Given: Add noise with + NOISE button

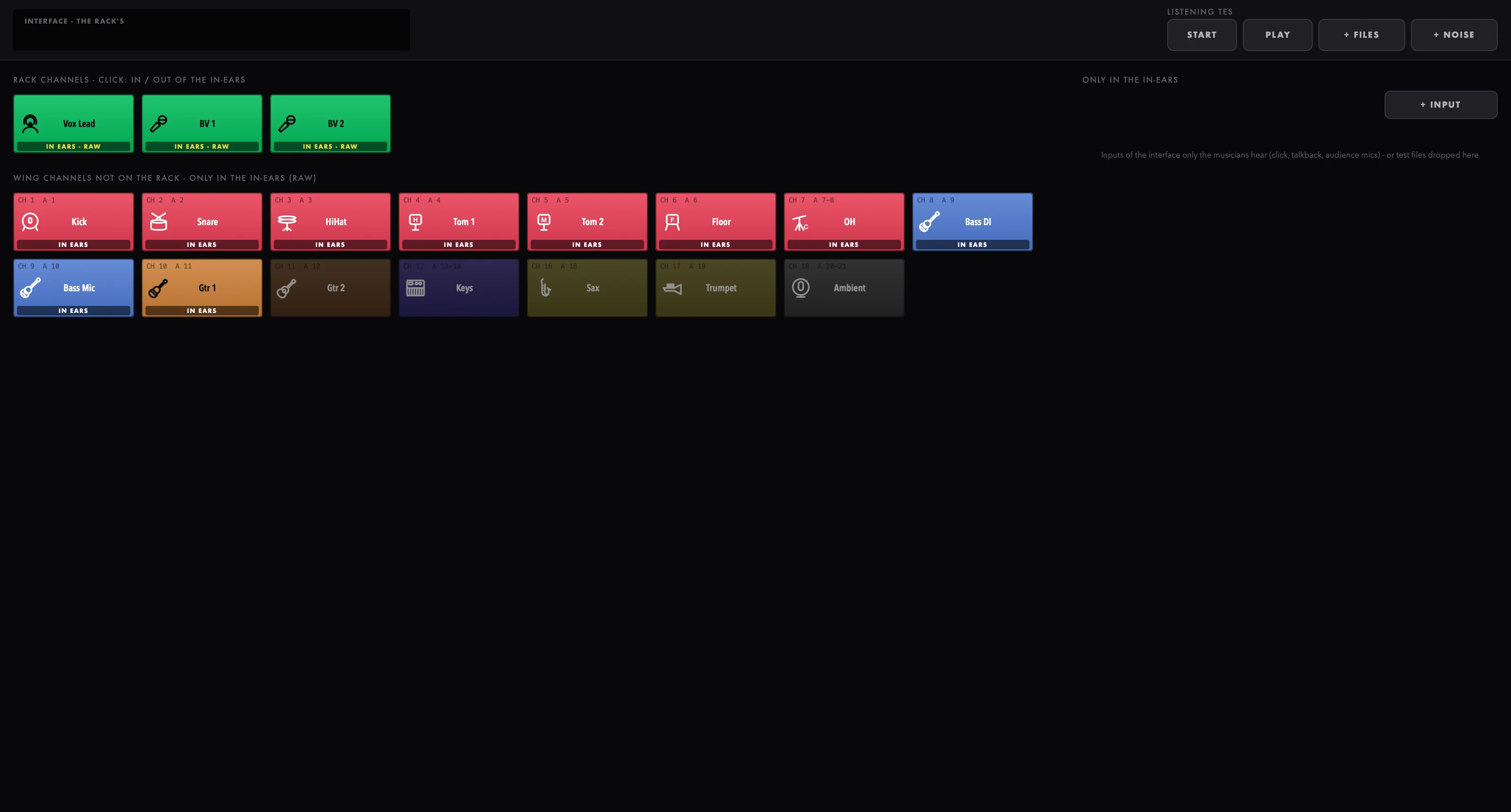Looking at the screenshot, I should 1454,34.
